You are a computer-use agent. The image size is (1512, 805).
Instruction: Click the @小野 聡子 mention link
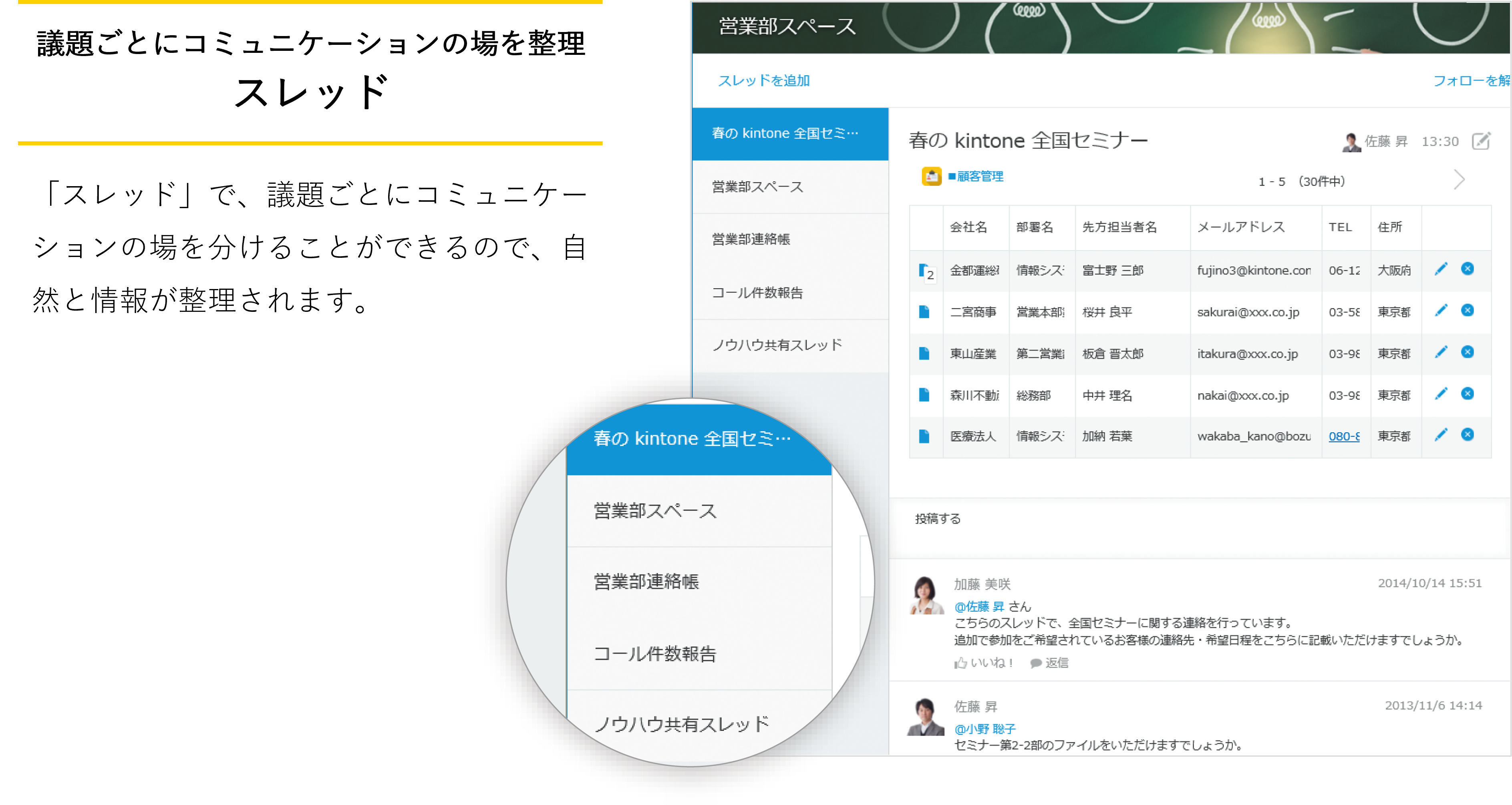point(985,729)
